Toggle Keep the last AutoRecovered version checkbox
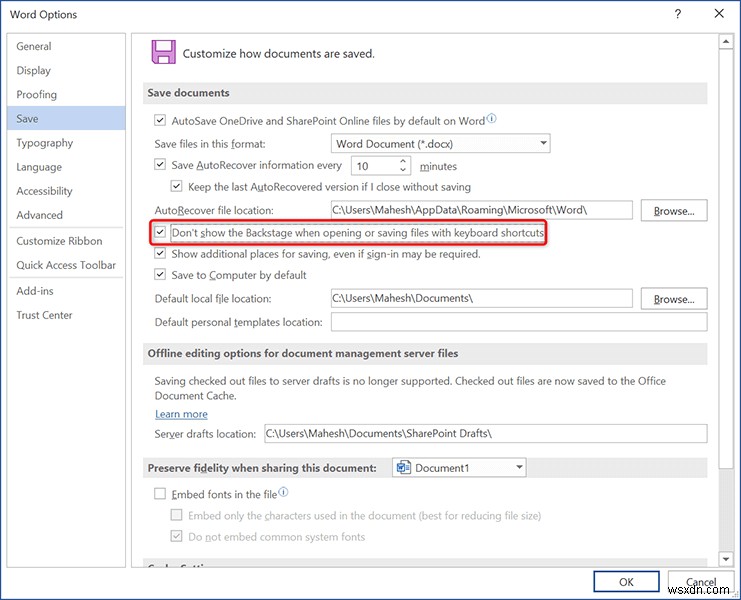This screenshot has height=600, width=741. 176,186
